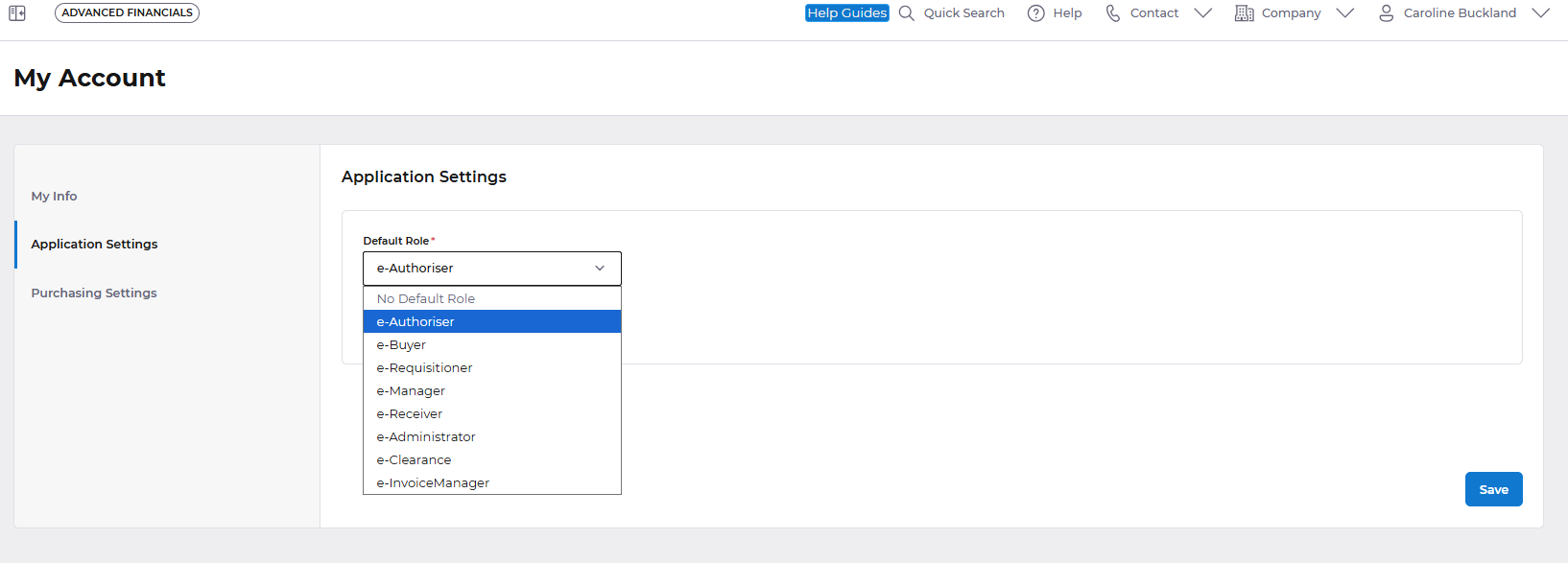Click the user profile icon
The height and width of the screenshot is (563, 1568).
[x=1386, y=13]
